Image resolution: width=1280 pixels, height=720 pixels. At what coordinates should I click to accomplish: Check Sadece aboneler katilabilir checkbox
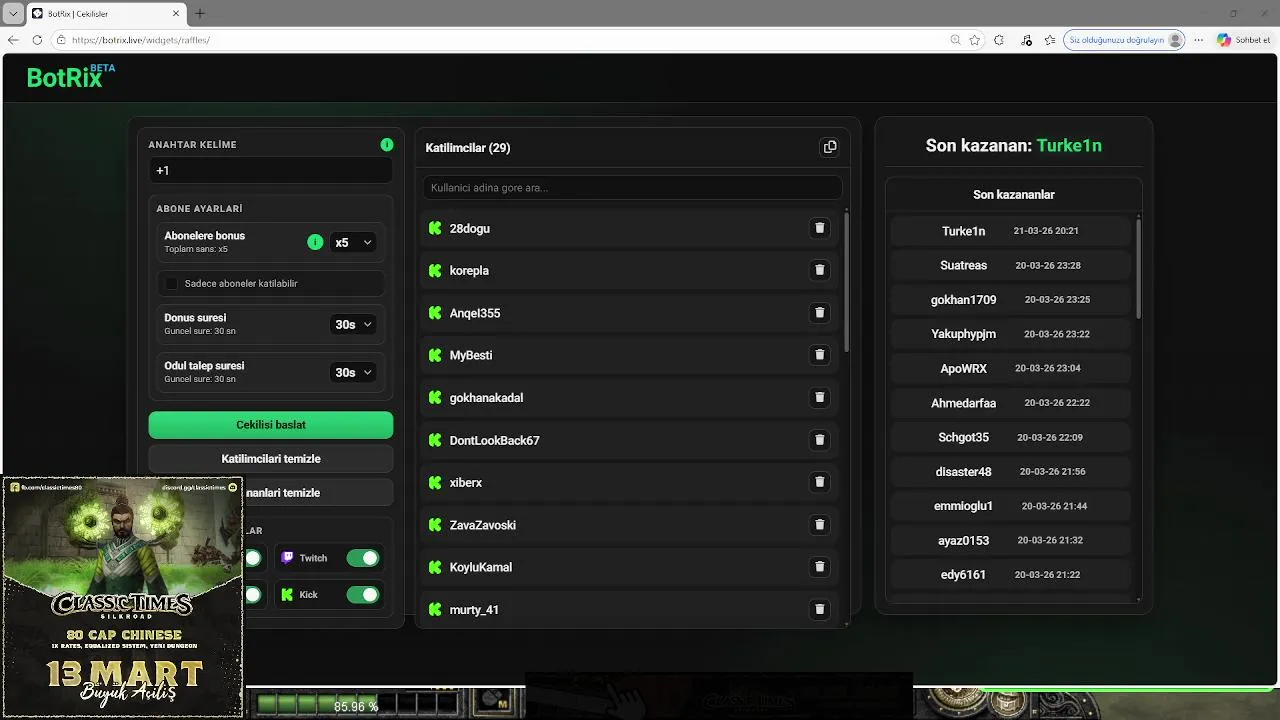pyautogui.click(x=172, y=284)
